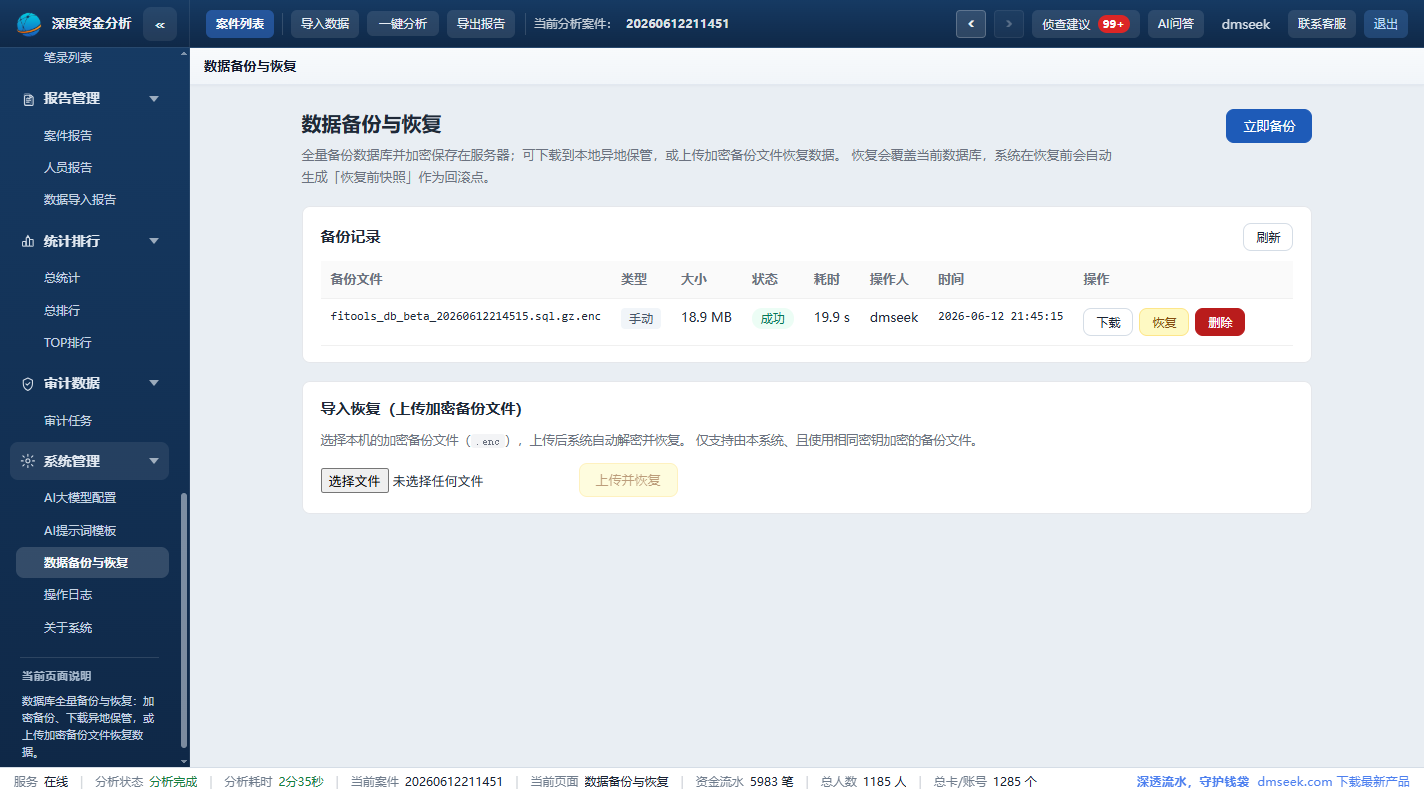Click the 系统管理 gear icon
Viewport: 1424px width, 795px height.
tap(28, 461)
